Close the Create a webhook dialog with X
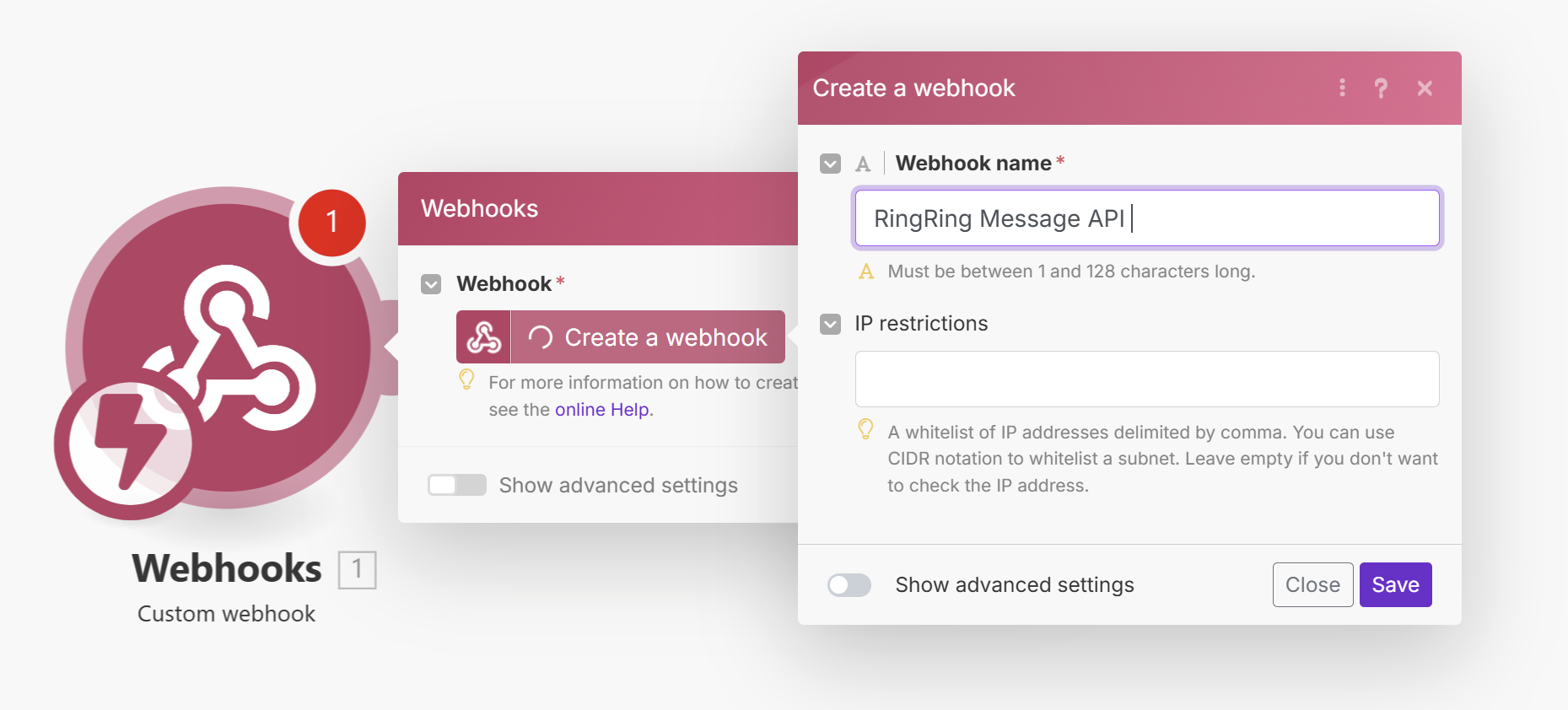 click(x=1425, y=88)
